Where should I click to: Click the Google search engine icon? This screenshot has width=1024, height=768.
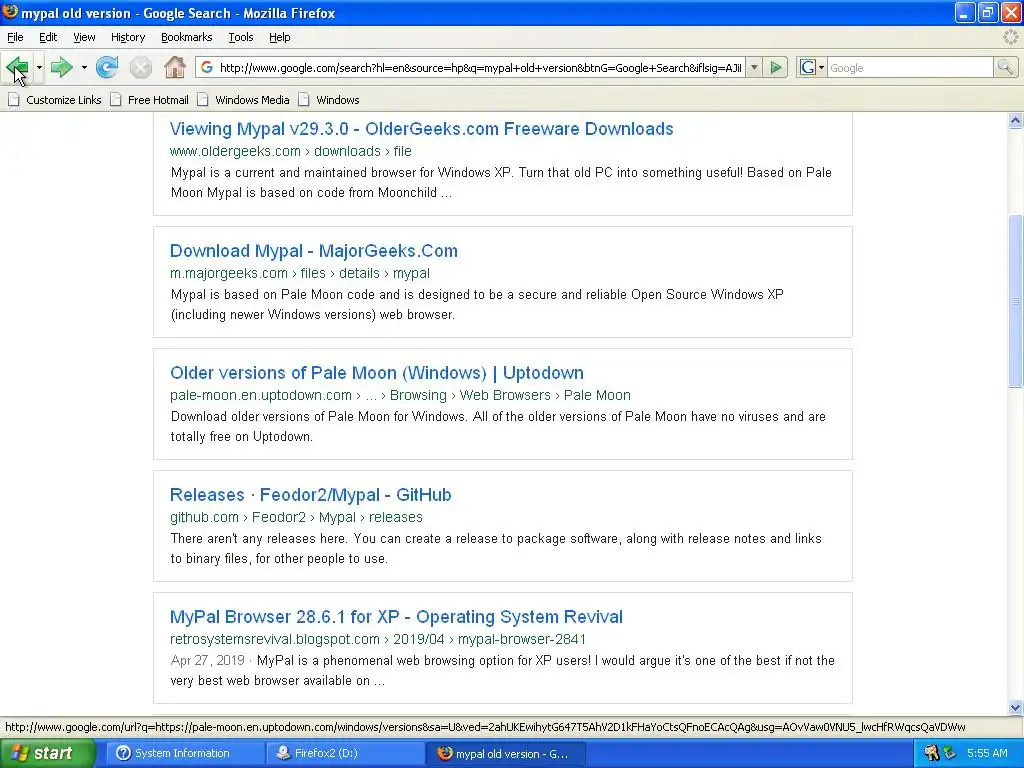(x=807, y=67)
